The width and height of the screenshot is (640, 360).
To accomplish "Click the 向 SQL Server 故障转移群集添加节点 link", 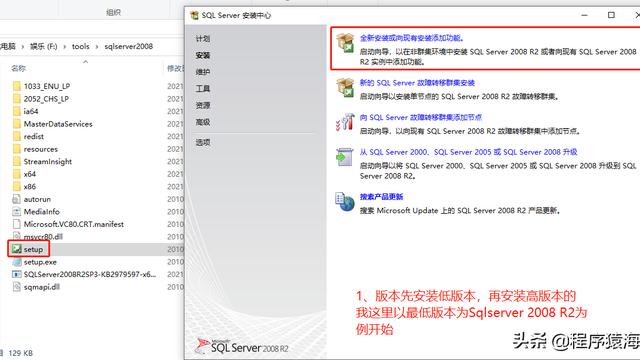I will click(420, 118).
